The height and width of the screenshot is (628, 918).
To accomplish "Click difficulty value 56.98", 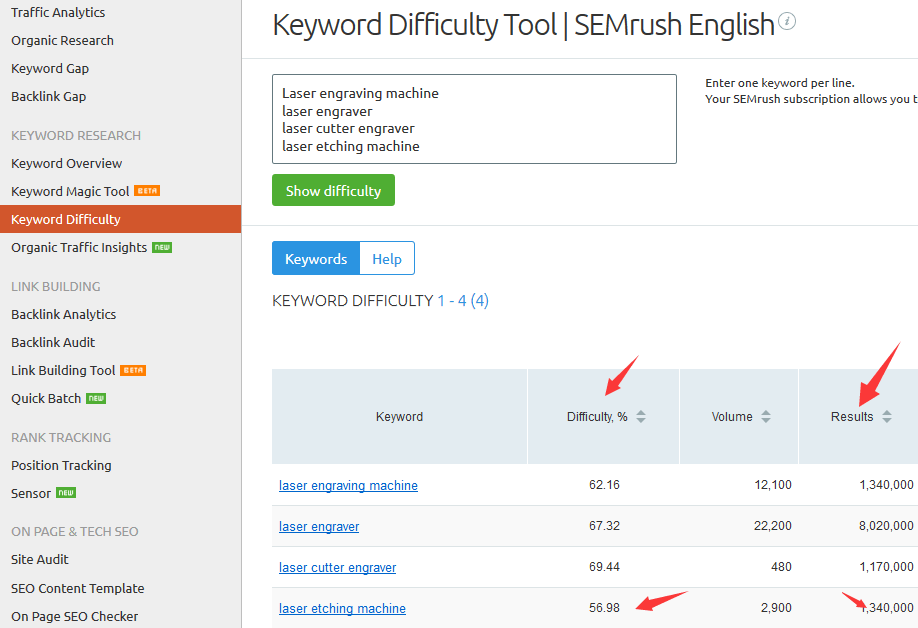I will pos(604,608).
